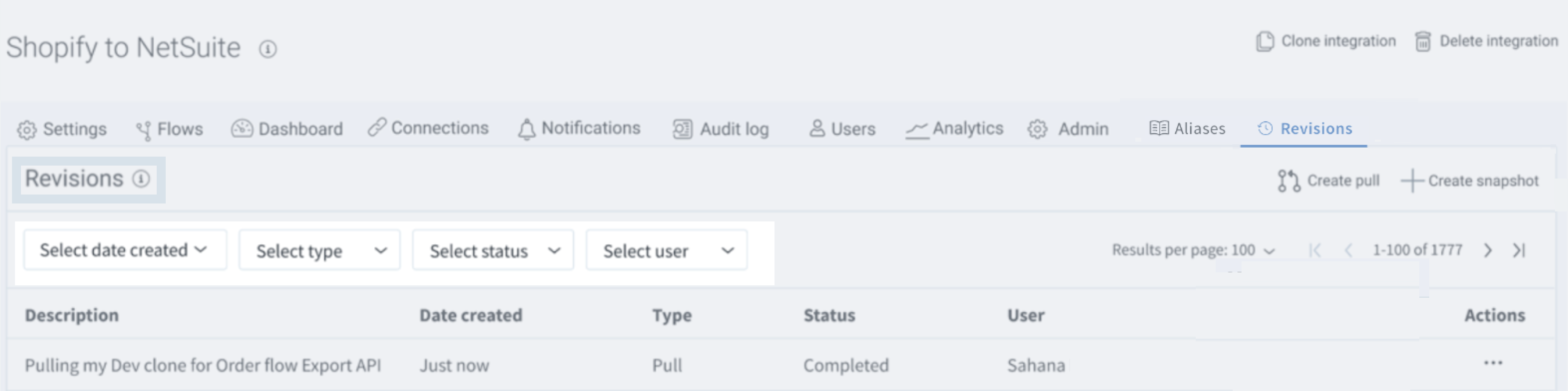Click the Revisions clock icon
This screenshot has width=1568, height=391.
coord(1266,128)
